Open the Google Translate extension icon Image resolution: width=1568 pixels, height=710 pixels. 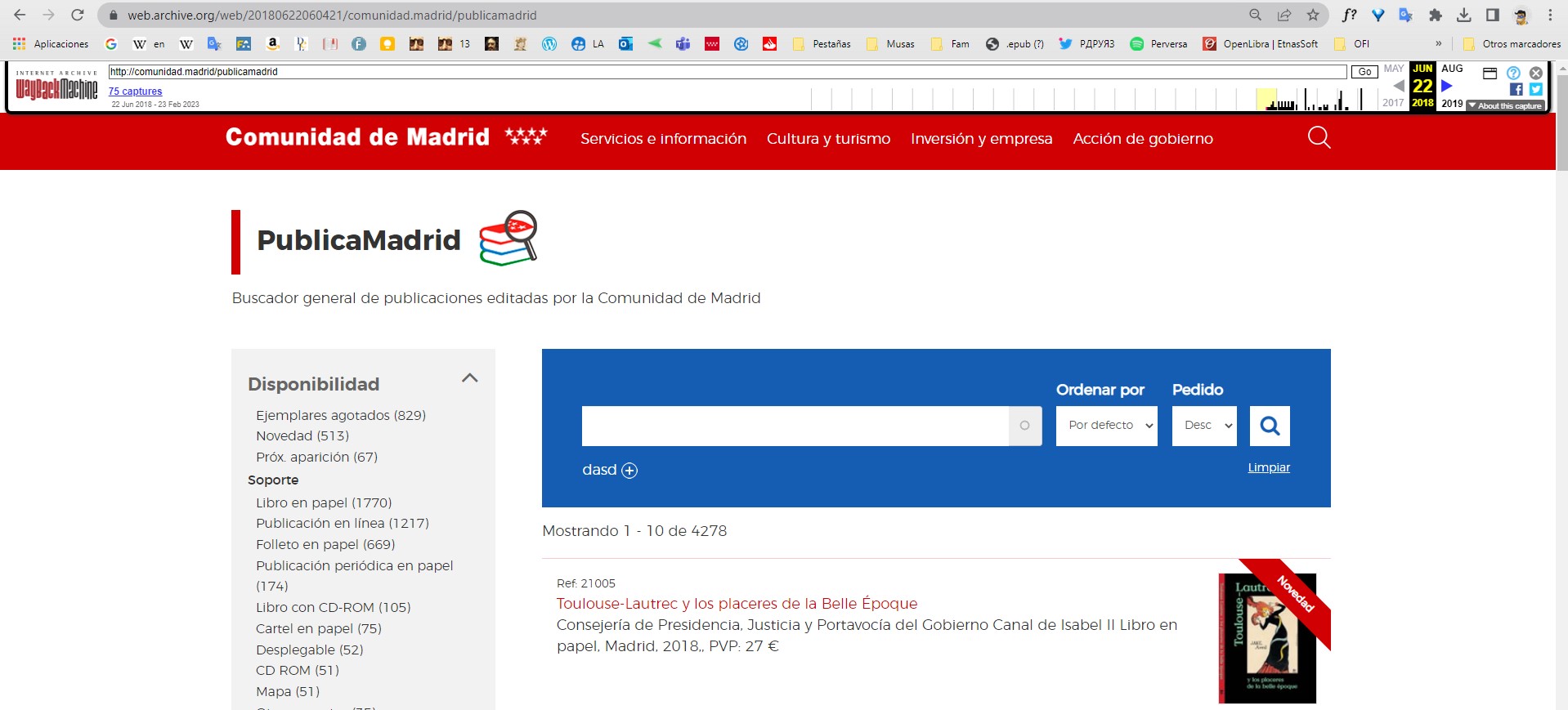pyautogui.click(x=1406, y=15)
